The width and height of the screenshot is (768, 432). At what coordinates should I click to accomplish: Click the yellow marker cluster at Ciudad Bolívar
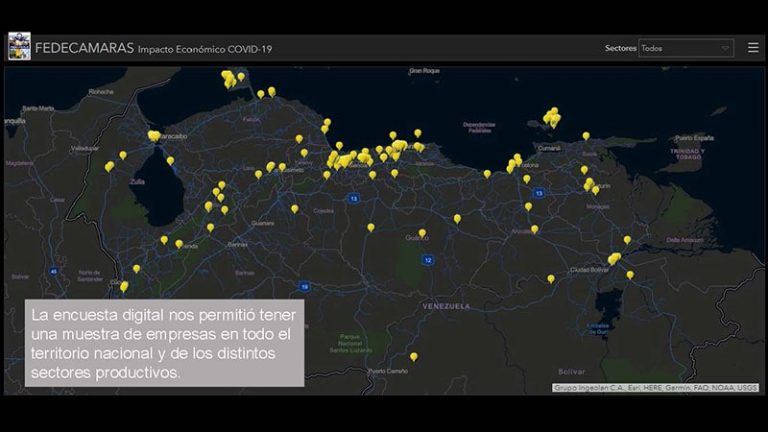point(614,258)
